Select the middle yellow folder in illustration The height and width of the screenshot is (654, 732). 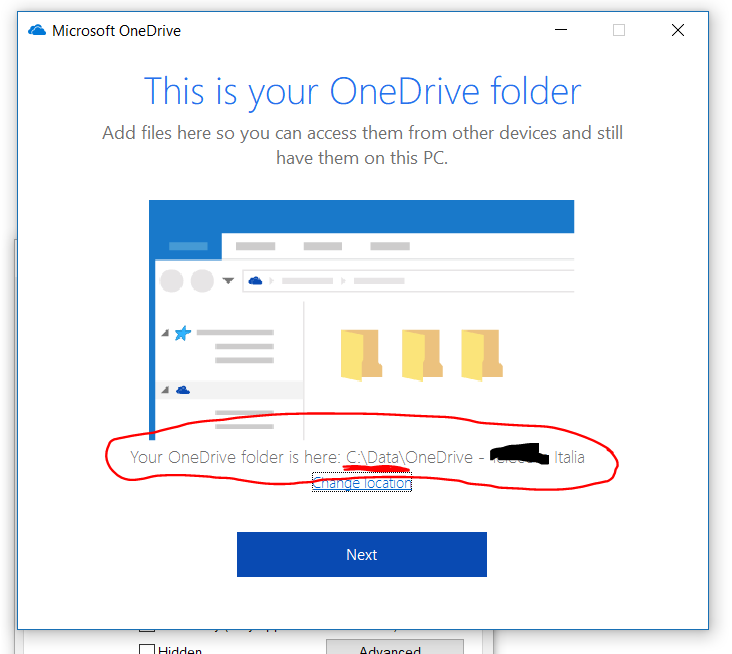click(421, 355)
